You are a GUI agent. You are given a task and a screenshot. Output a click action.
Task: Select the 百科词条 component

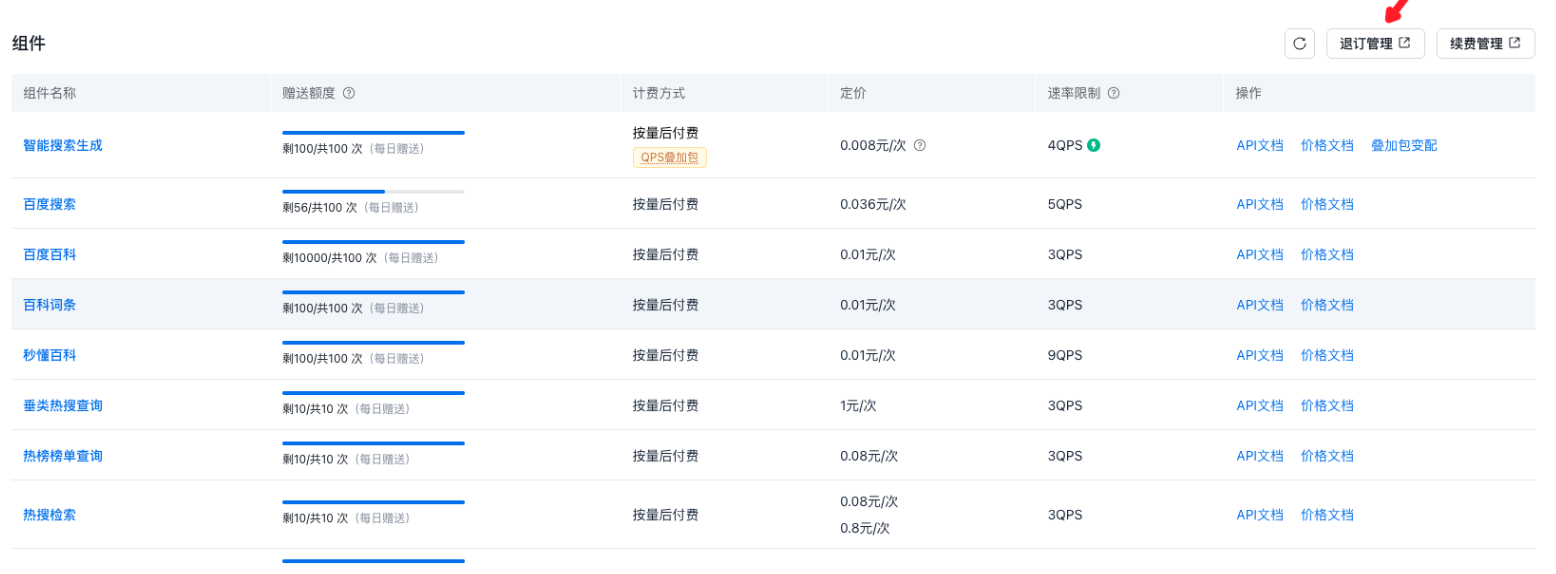tap(50, 305)
